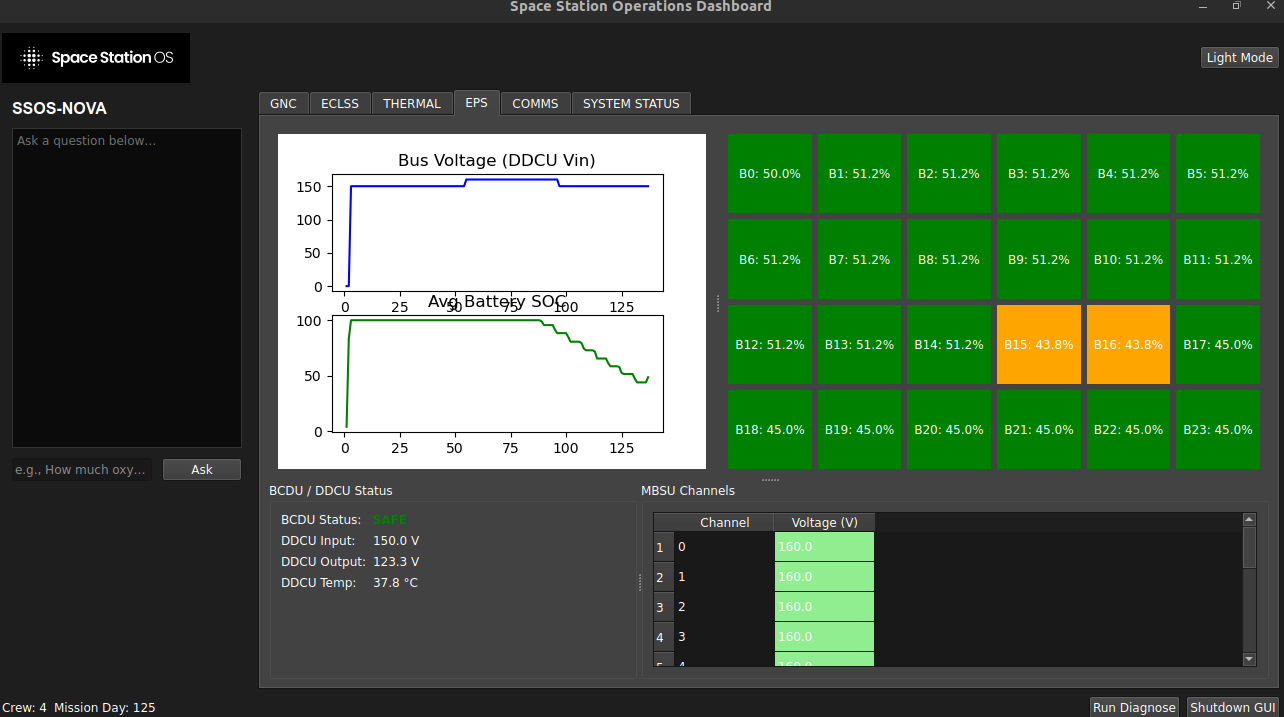Screen dimensions: 1284x717
Task: Select the THERMAL tab
Action: (412, 103)
